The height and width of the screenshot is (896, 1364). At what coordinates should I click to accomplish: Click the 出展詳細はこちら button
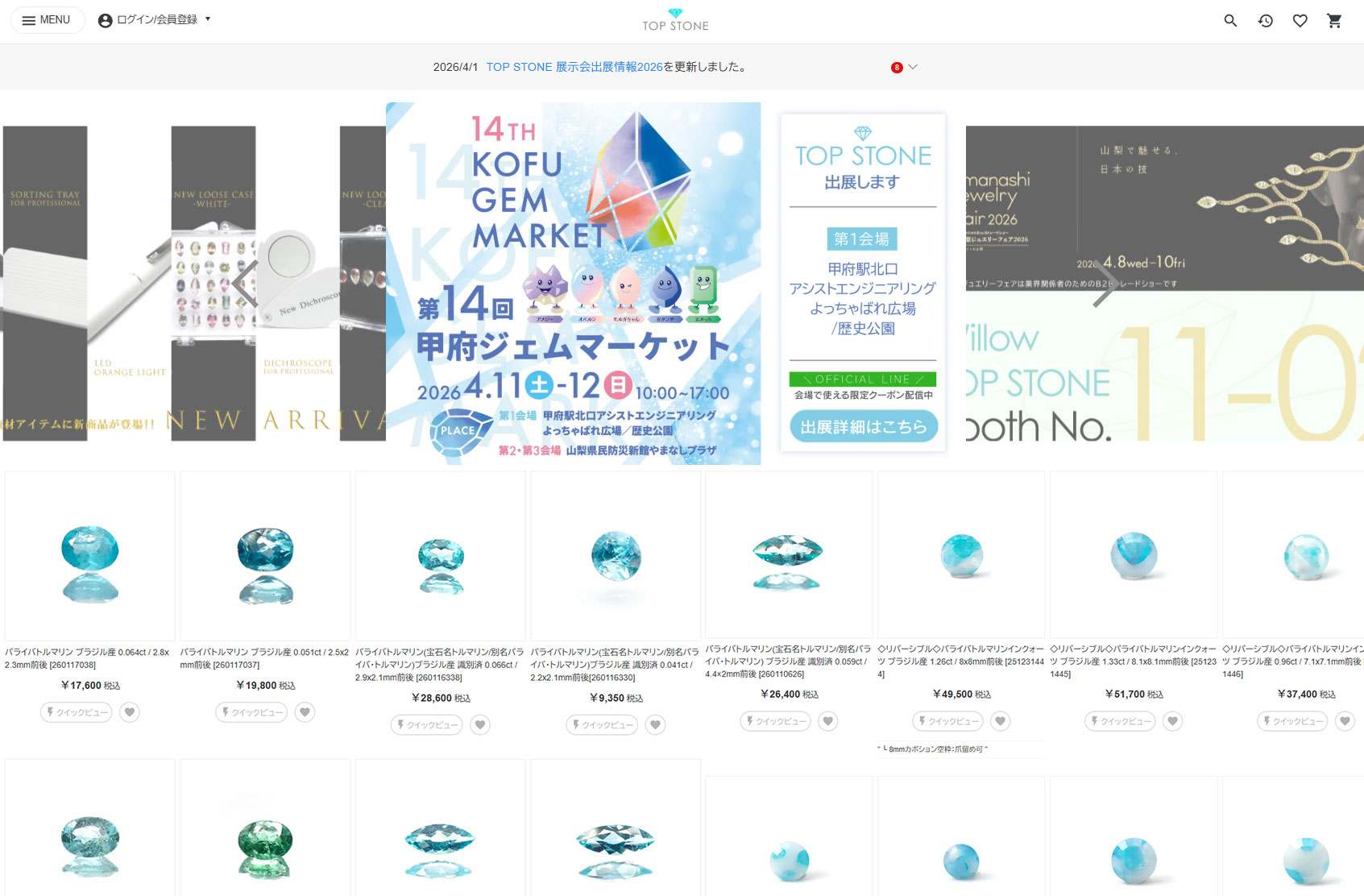pyautogui.click(x=863, y=427)
